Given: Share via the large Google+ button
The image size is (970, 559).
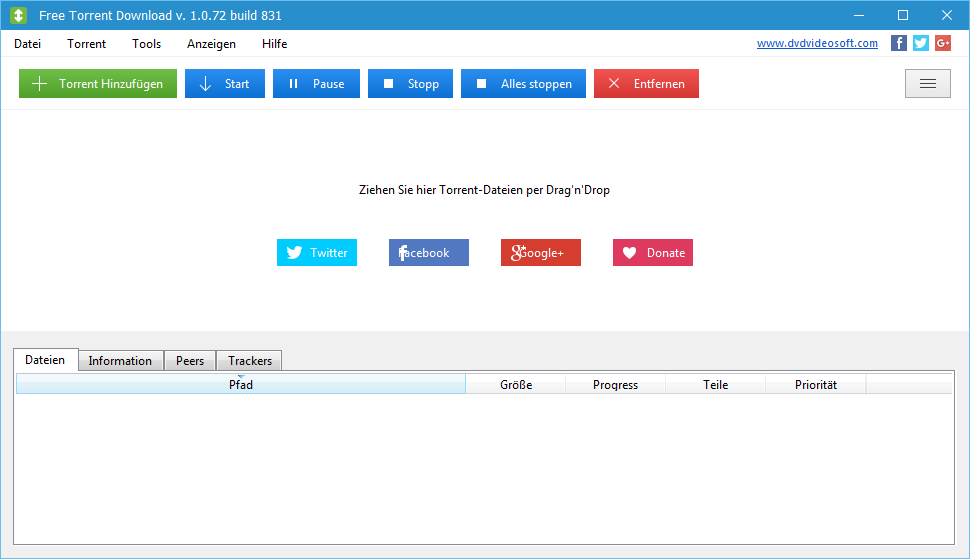Looking at the screenshot, I should point(541,252).
